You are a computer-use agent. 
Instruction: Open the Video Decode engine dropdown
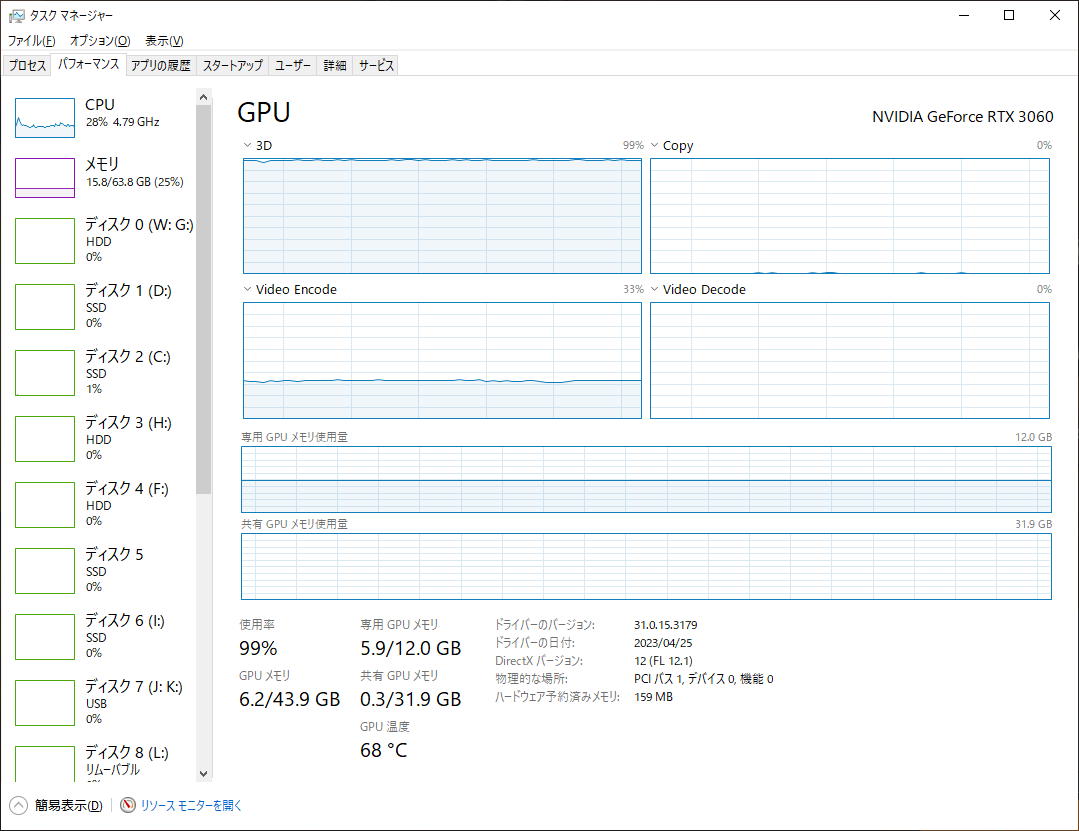tap(654, 290)
